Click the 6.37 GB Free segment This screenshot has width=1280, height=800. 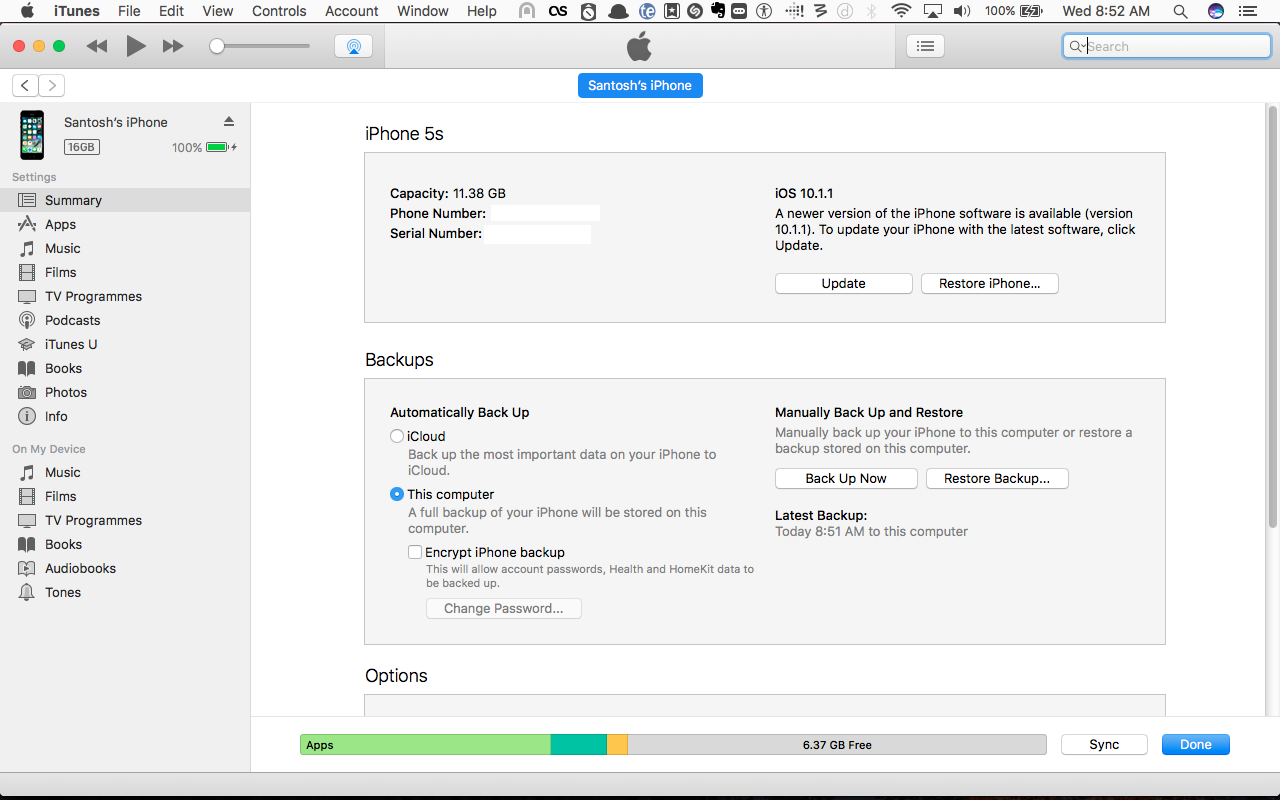tap(837, 744)
